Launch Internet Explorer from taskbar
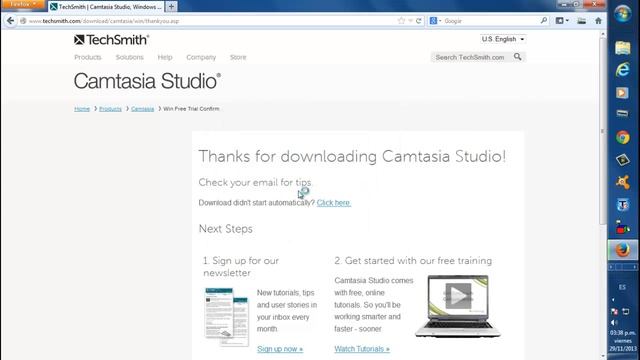 [623, 70]
